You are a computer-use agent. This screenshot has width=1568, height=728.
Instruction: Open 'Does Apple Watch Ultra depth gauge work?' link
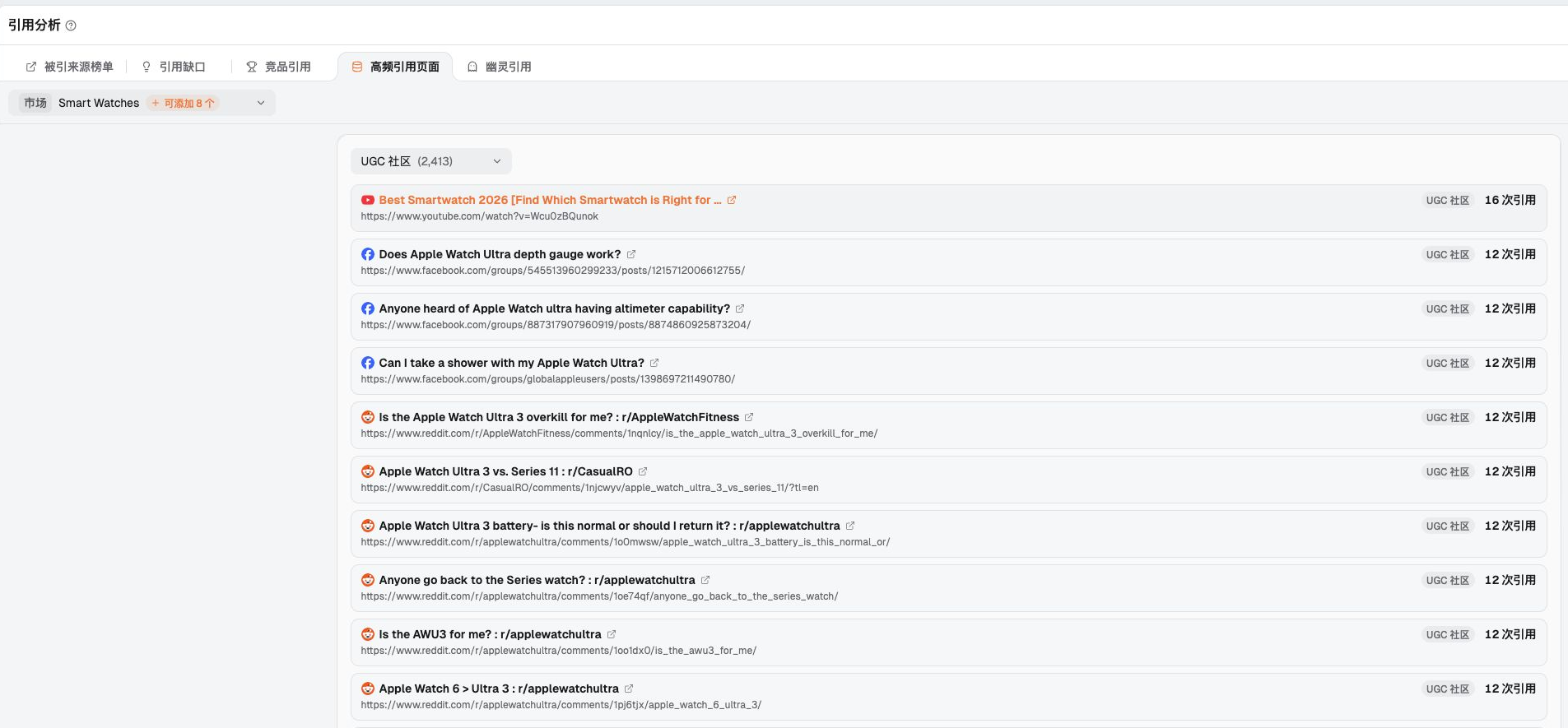coord(500,254)
